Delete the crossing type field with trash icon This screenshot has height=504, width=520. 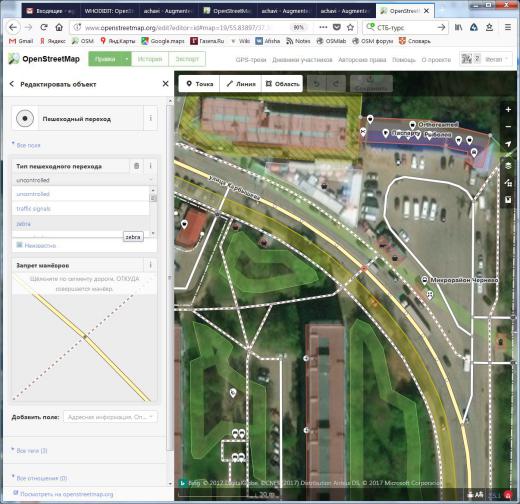coord(136,166)
